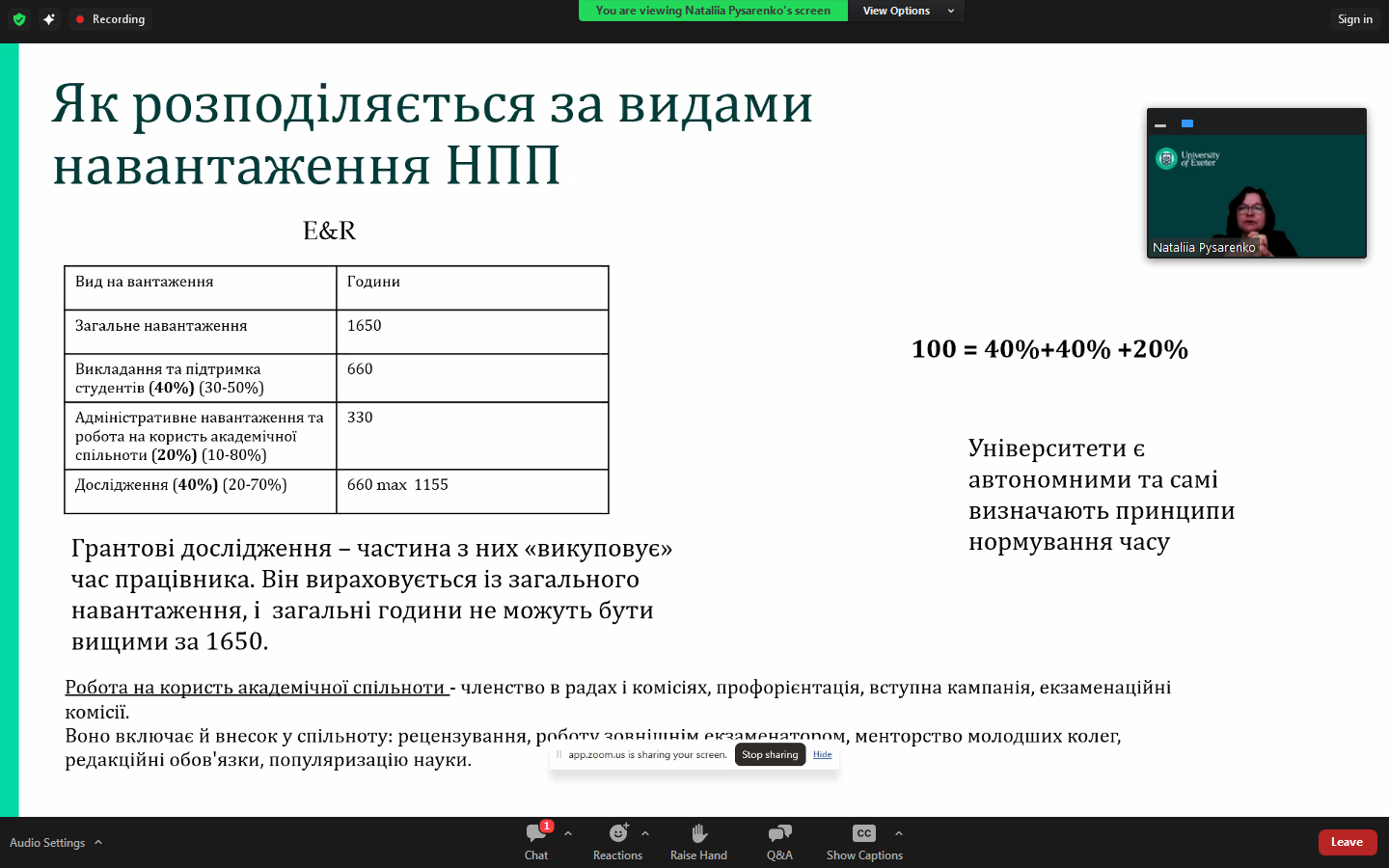Click the "100 = 40%+40% +20%" formula text
Screen dimensions: 1389x868
click(x=1049, y=349)
